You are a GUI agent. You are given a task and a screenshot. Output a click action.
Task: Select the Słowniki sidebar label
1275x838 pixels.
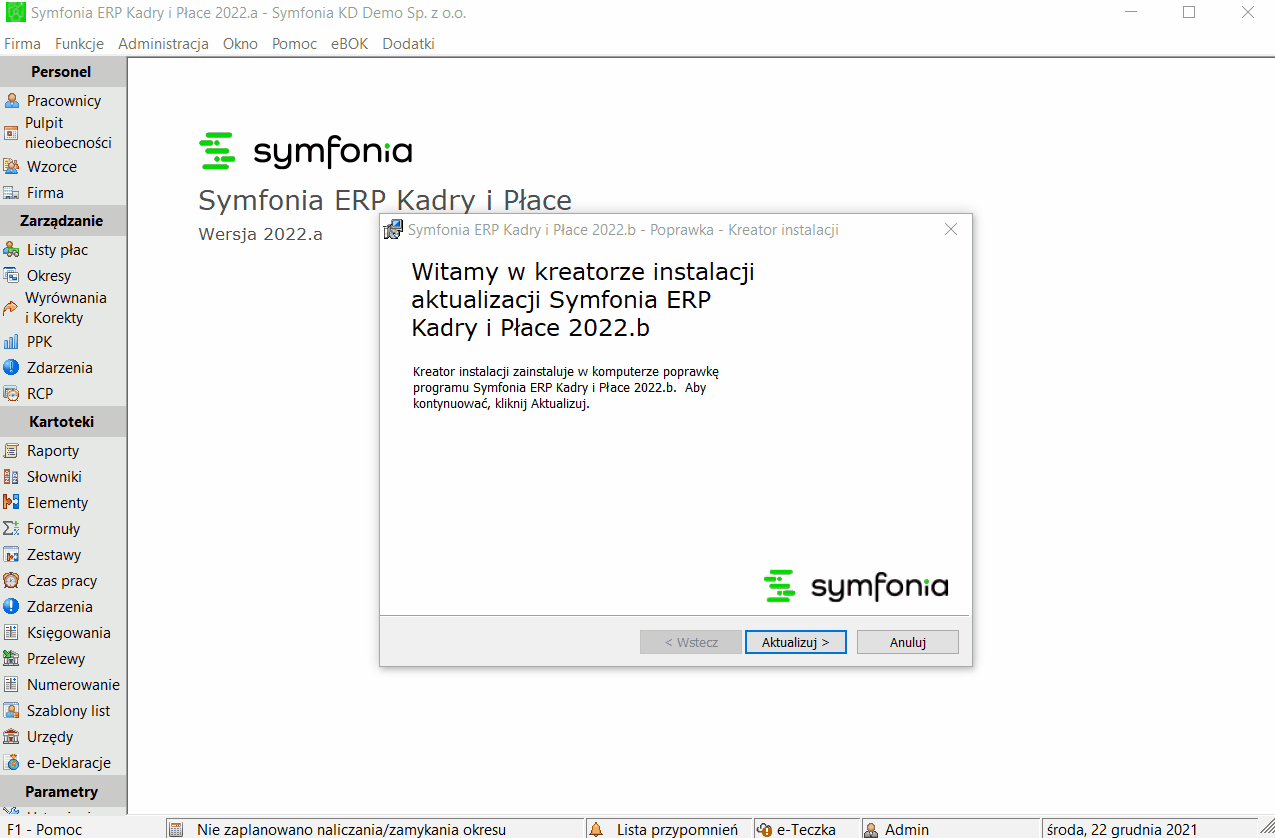pos(54,477)
